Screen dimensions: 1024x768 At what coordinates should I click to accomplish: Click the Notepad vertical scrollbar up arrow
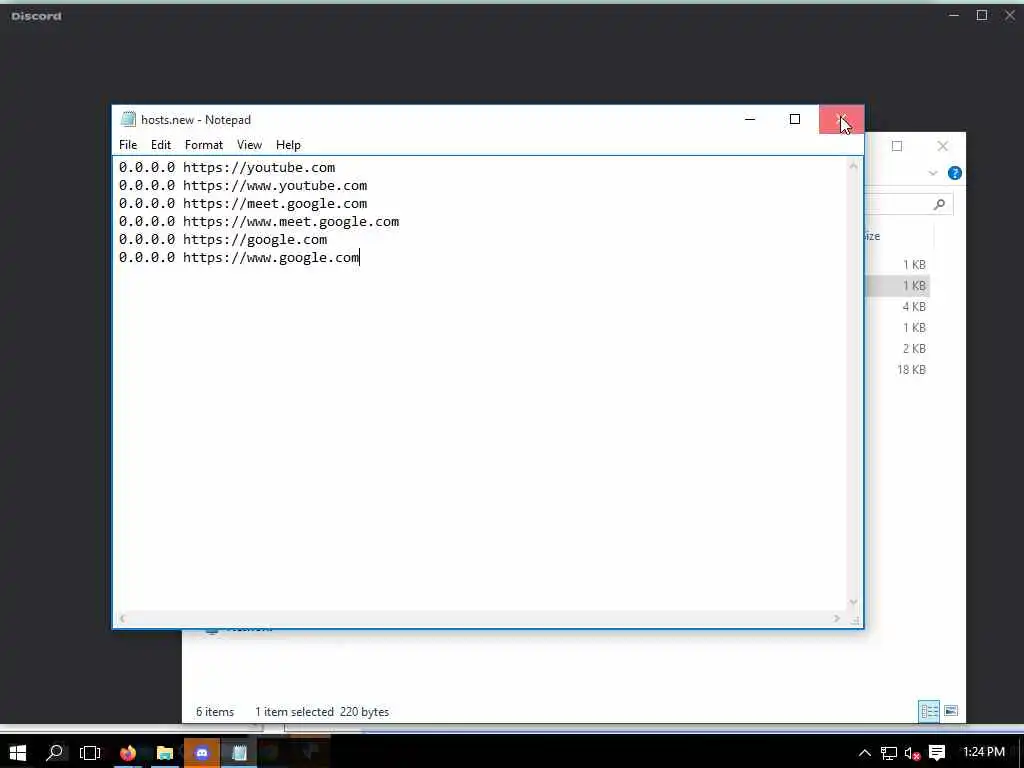coord(853,167)
